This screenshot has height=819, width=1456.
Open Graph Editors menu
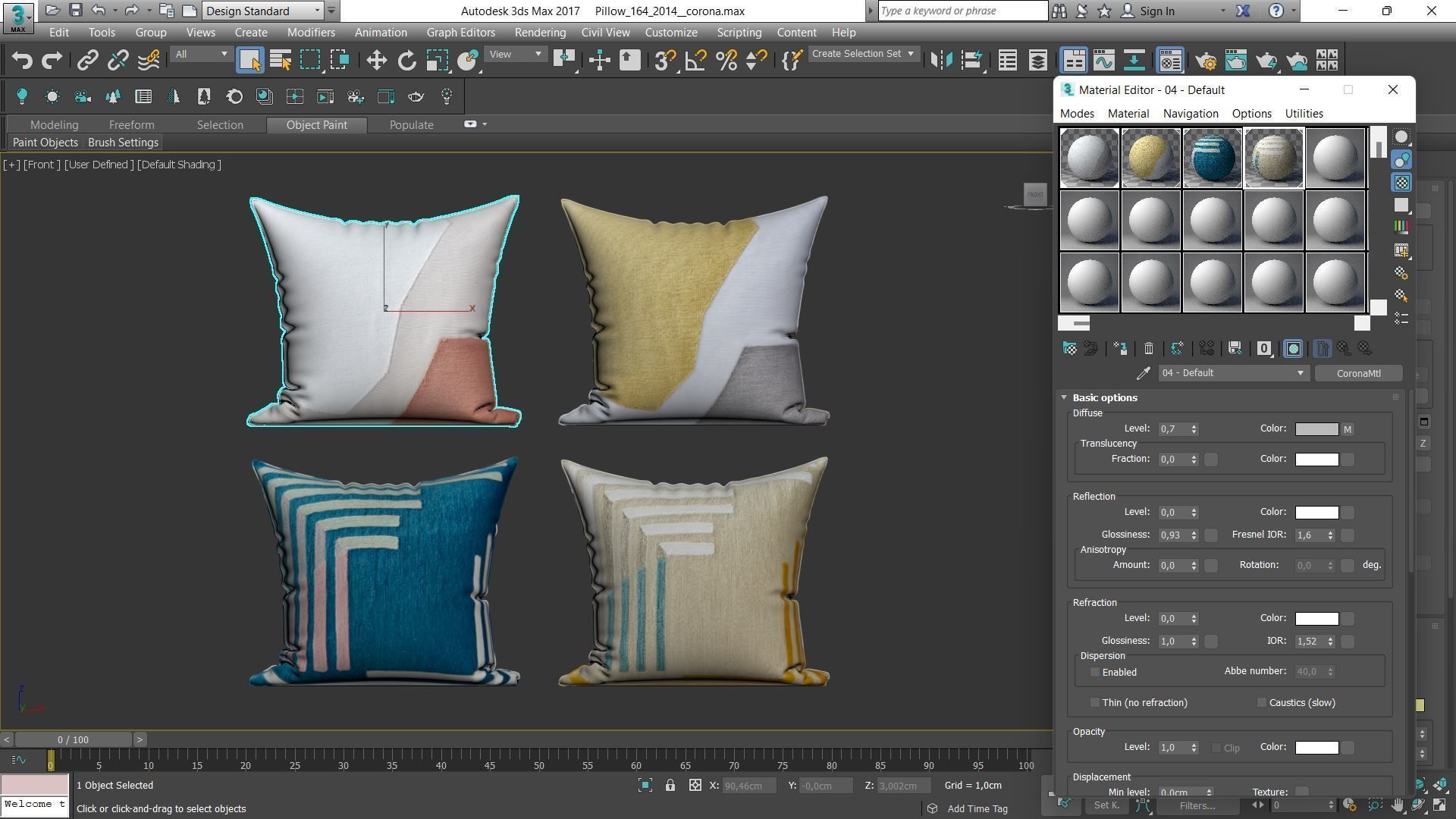pos(460,33)
